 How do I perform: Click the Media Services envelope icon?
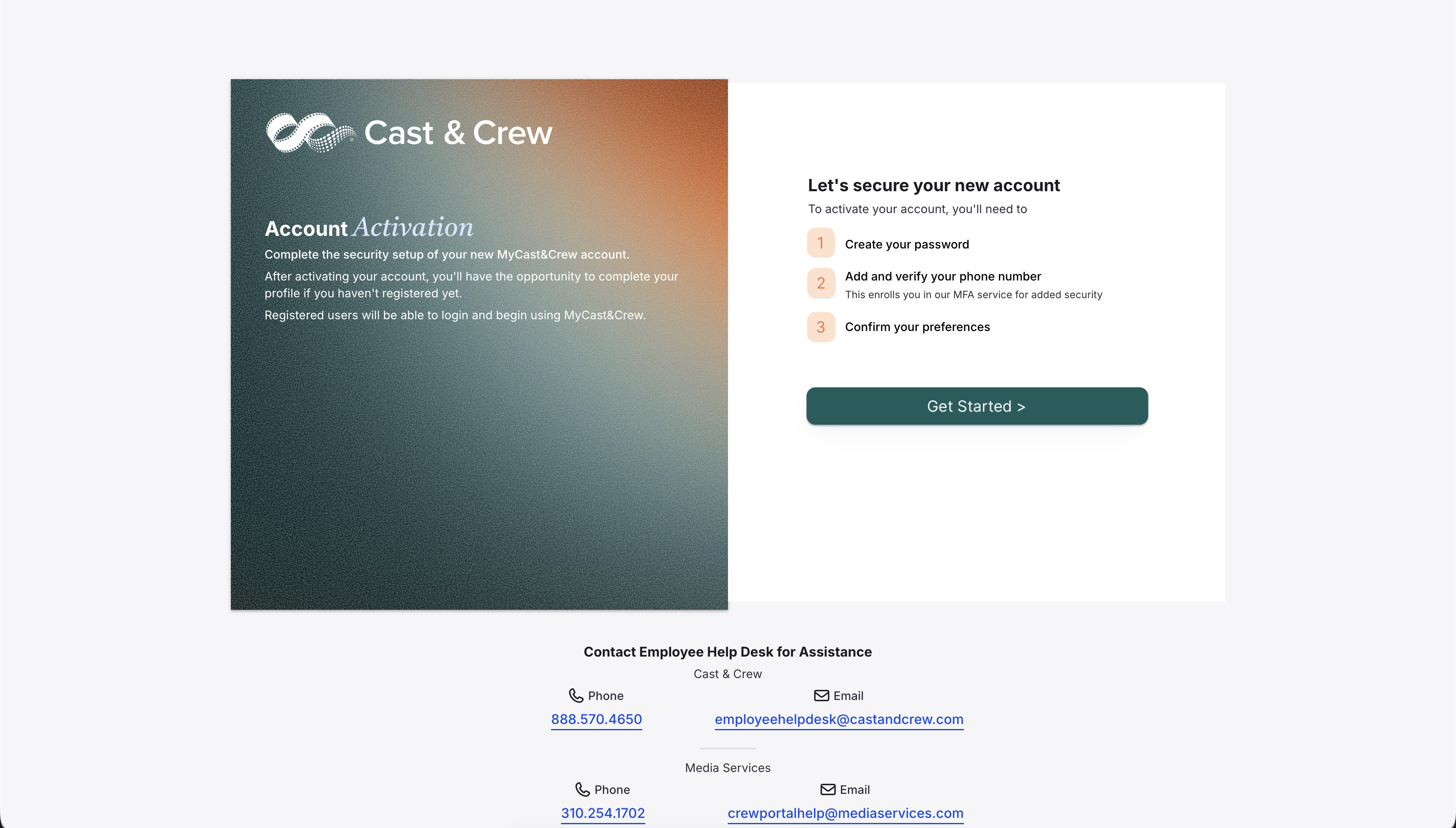click(x=828, y=789)
